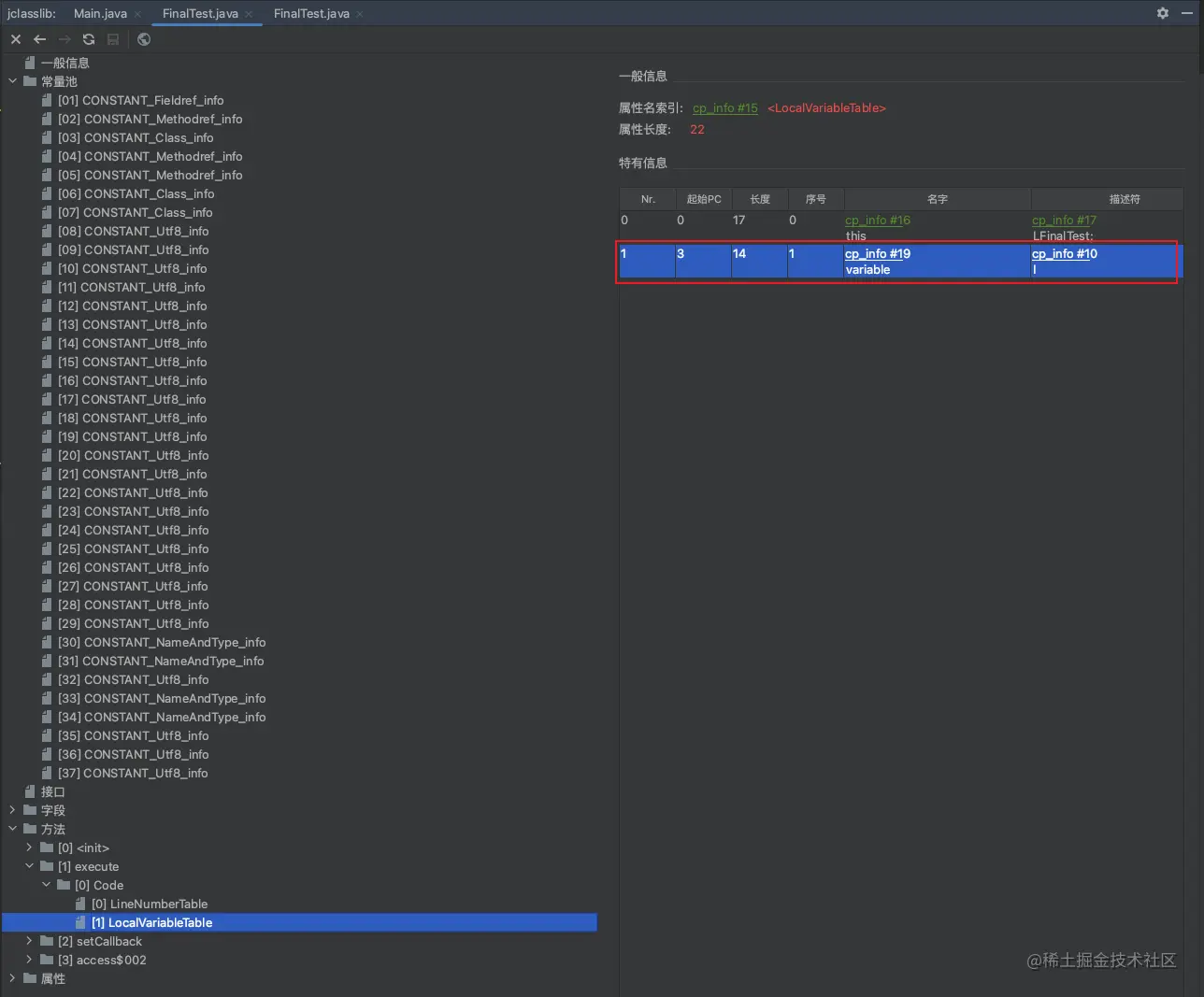Click the save disk icon

pyautogui.click(x=113, y=39)
